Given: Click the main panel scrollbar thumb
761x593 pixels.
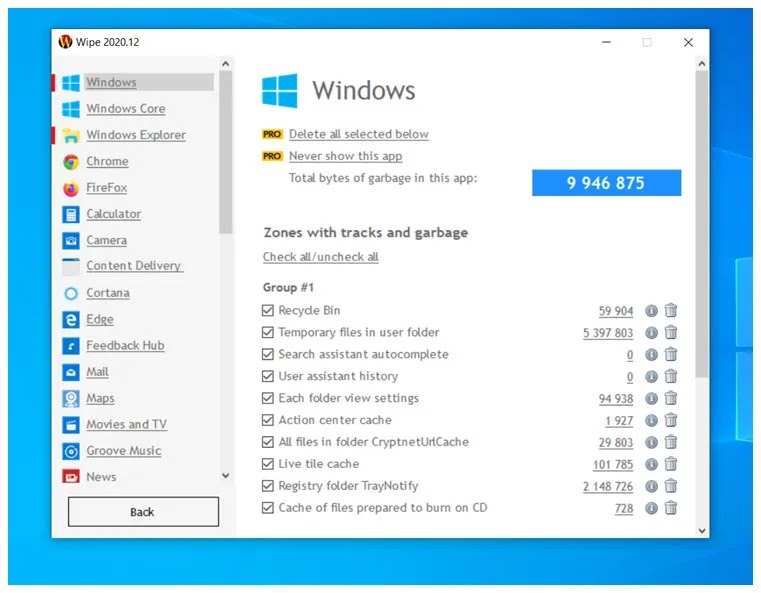Looking at the screenshot, I should click(702, 224).
